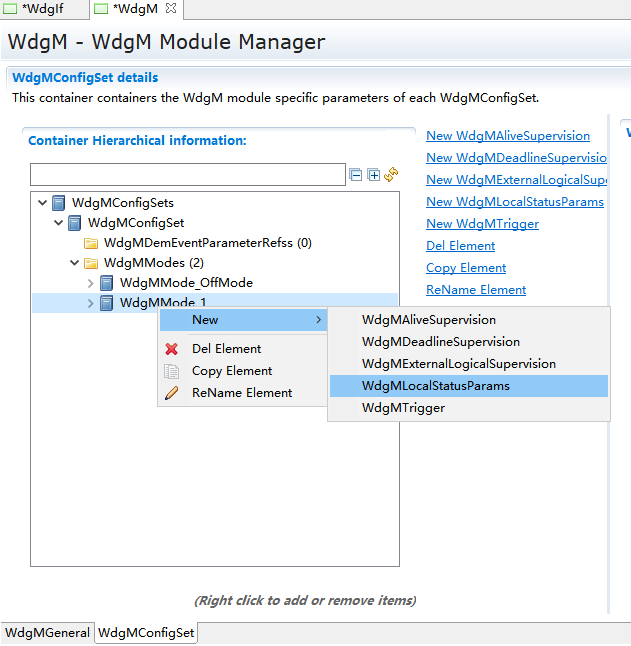Choose WdgMTrigger in the New submenu

pyautogui.click(x=403, y=408)
